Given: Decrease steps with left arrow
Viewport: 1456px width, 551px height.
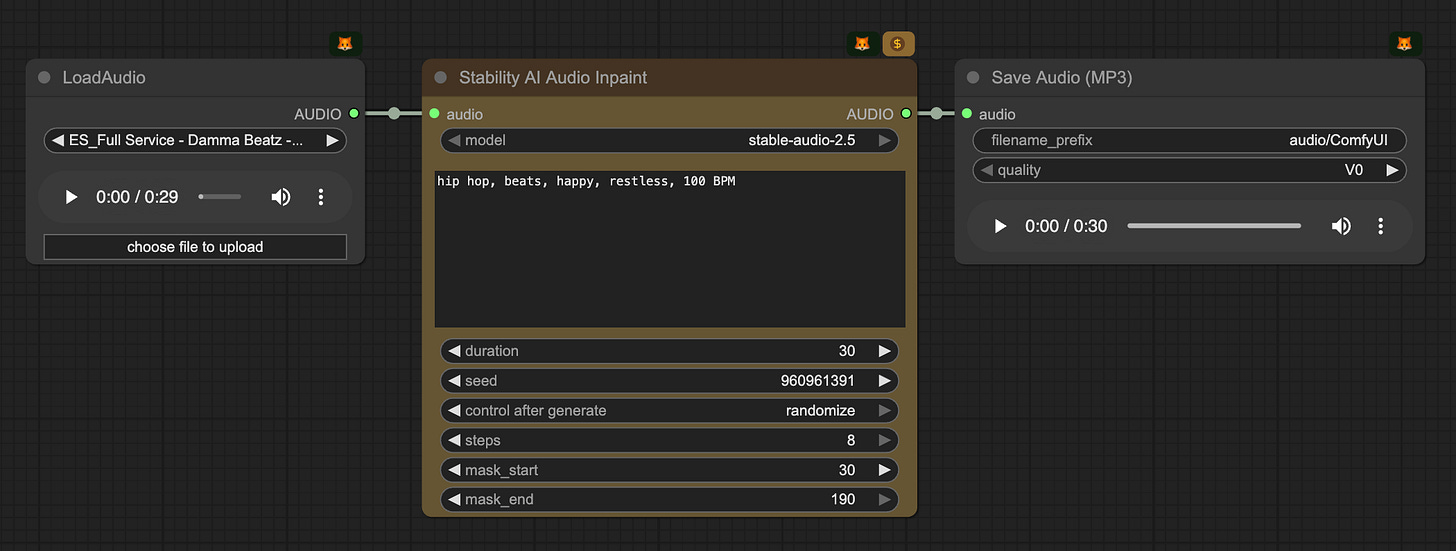Looking at the screenshot, I should pos(454,440).
